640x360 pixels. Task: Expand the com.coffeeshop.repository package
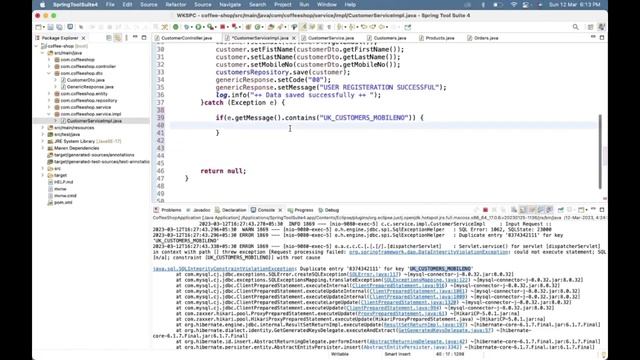click(x=49, y=100)
